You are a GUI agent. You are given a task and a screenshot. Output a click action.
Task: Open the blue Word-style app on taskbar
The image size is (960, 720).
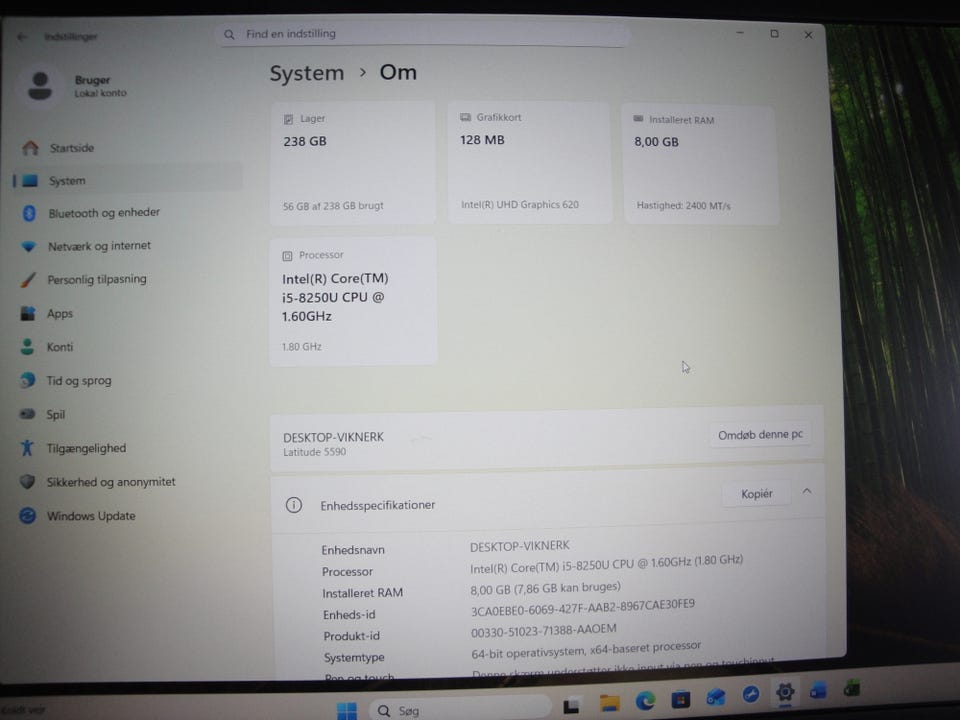tap(818, 691)
